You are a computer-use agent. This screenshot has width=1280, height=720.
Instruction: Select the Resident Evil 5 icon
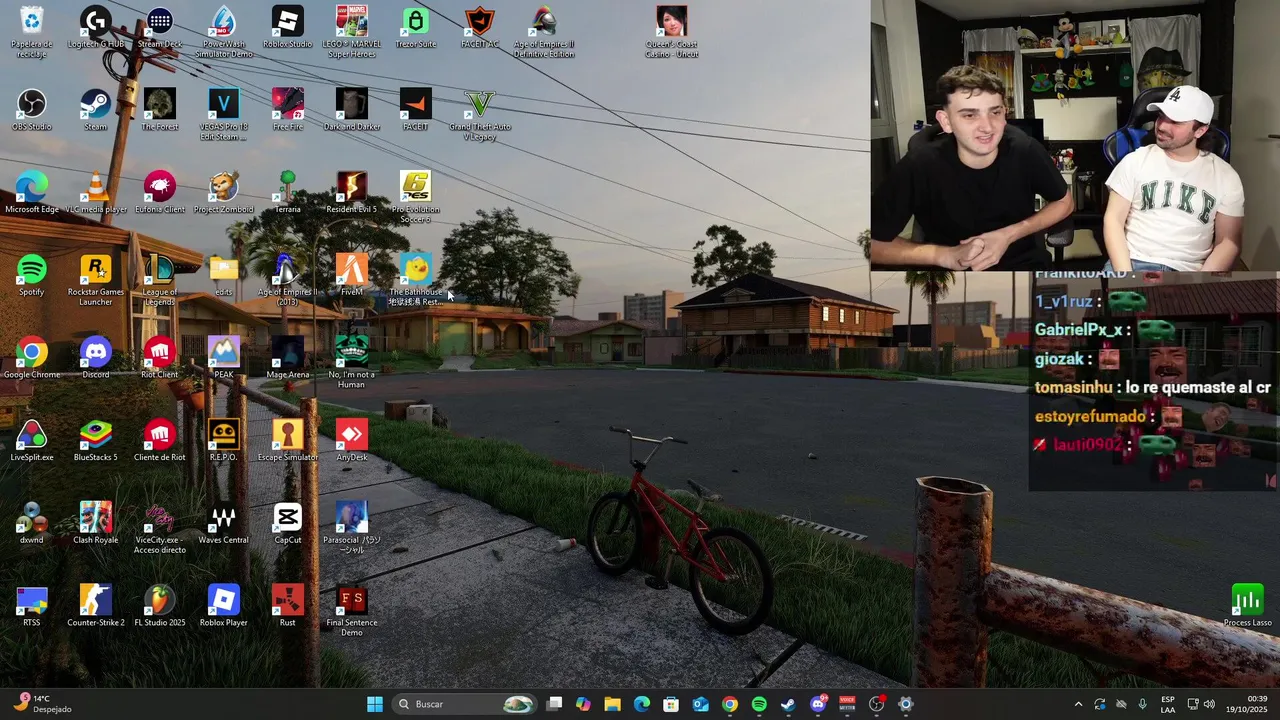(352, 192)
